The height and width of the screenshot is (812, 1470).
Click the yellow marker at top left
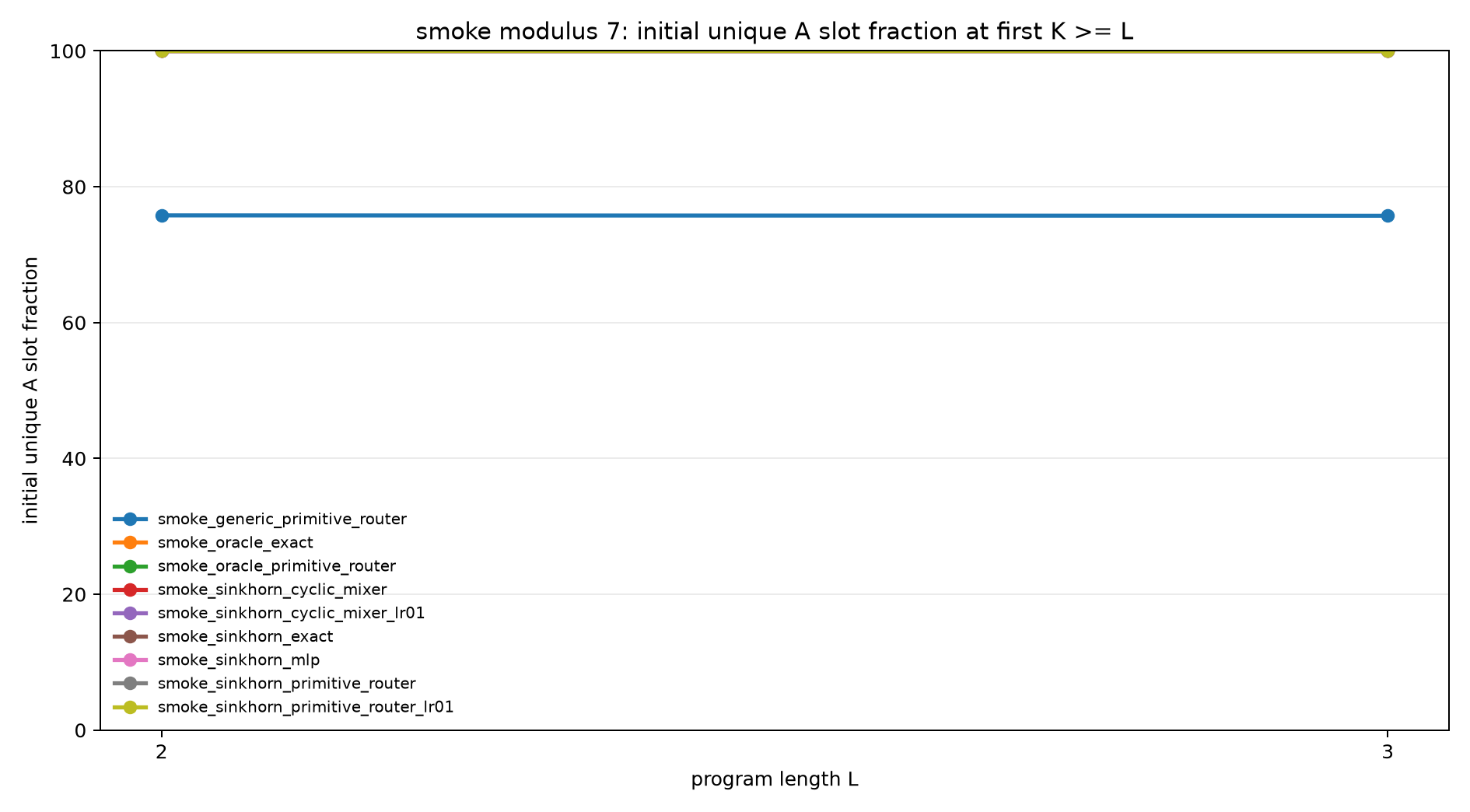tap(162, 51)
